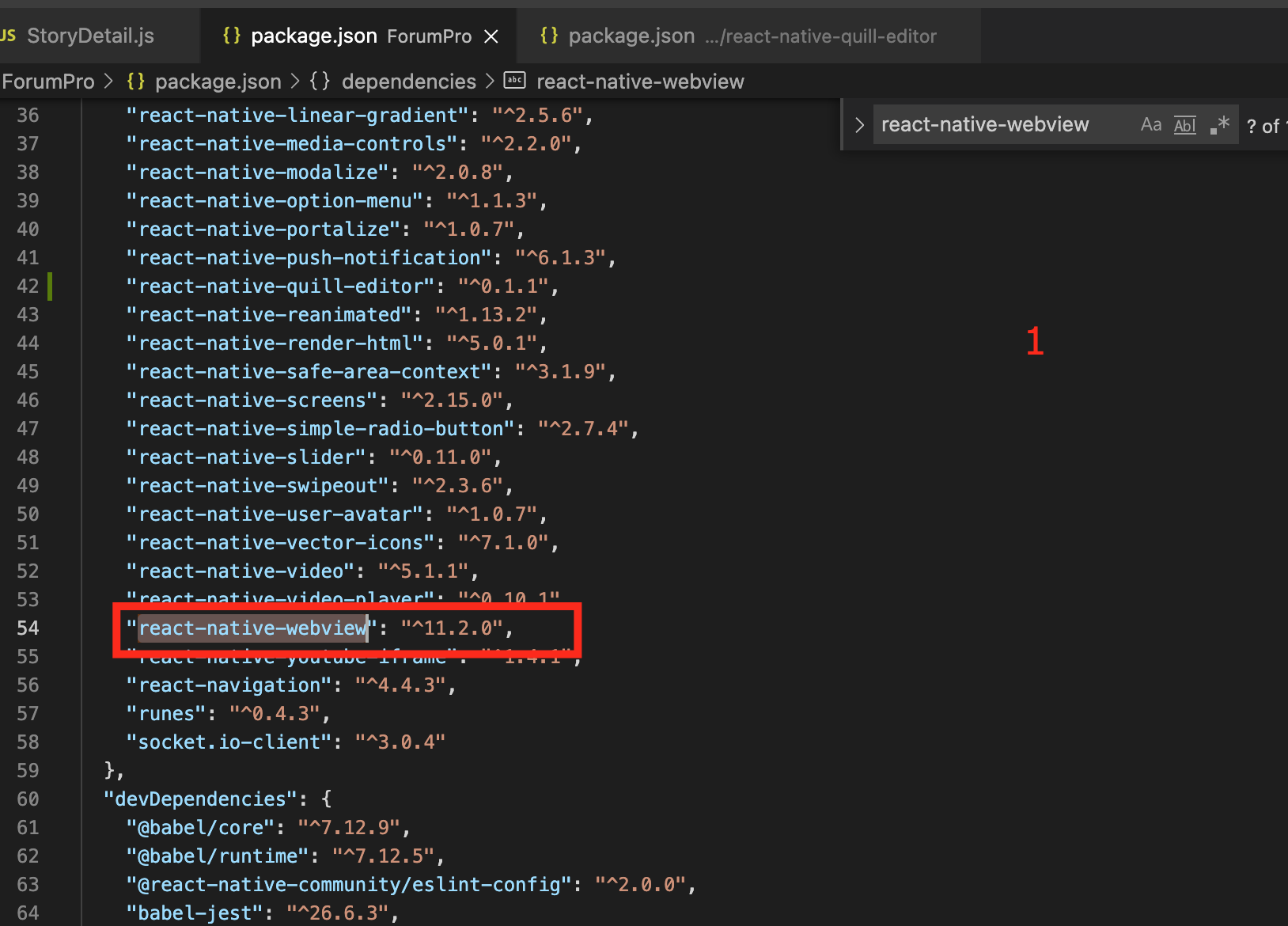Click the "react-native-modalize" key

click(x=258, y=172)
